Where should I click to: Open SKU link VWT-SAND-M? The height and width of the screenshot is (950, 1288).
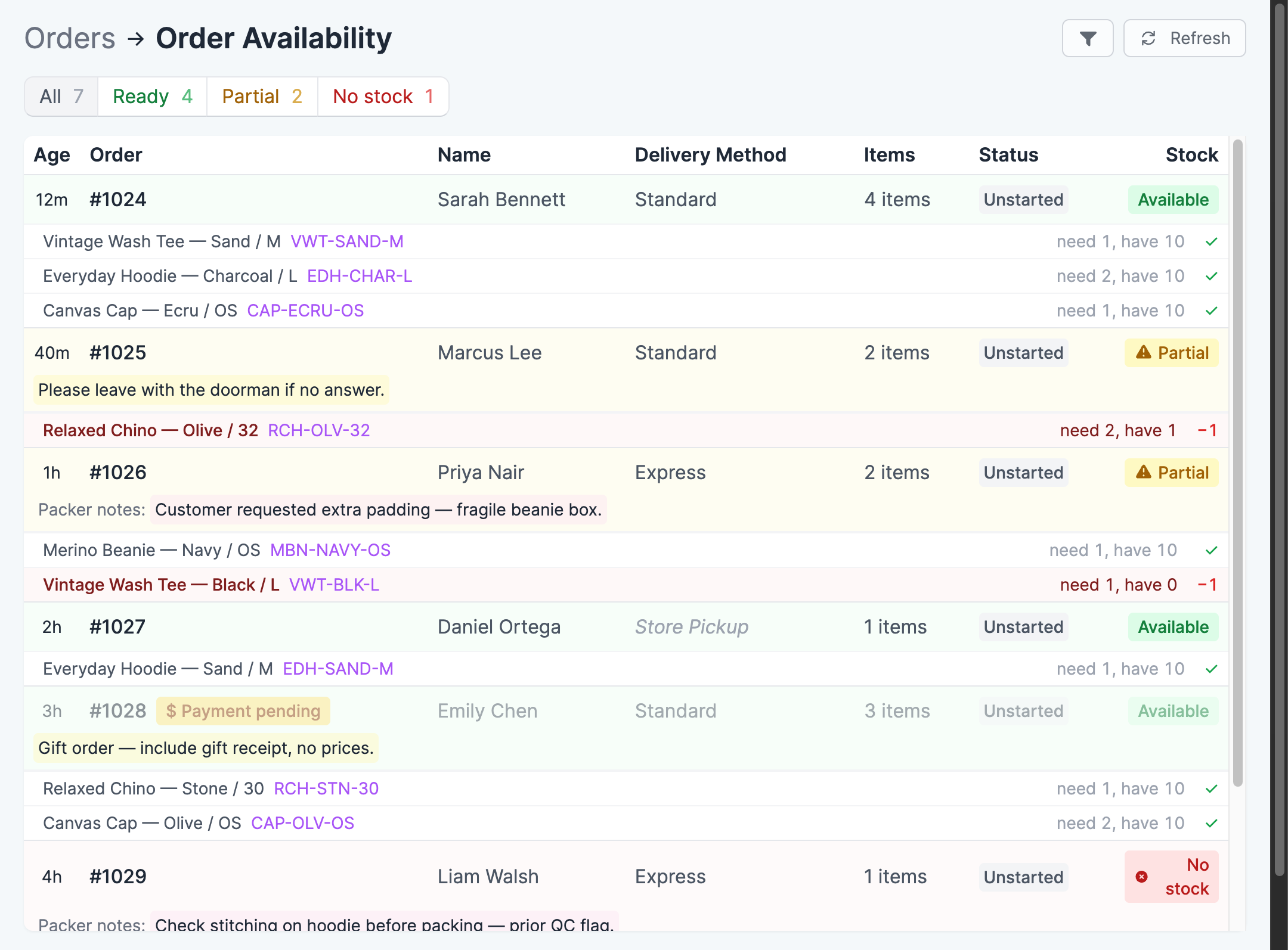[347, 241]
